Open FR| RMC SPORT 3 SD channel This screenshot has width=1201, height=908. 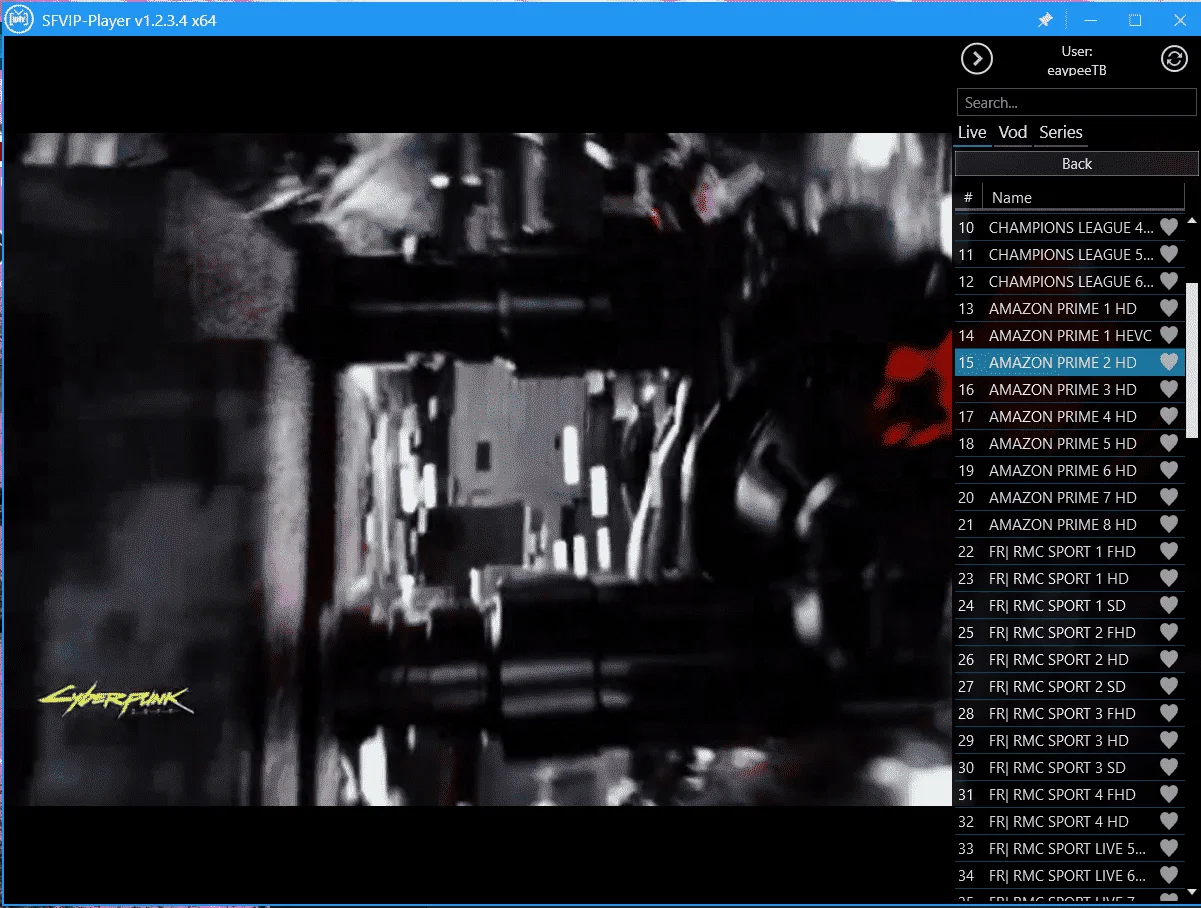(1070, 767)
